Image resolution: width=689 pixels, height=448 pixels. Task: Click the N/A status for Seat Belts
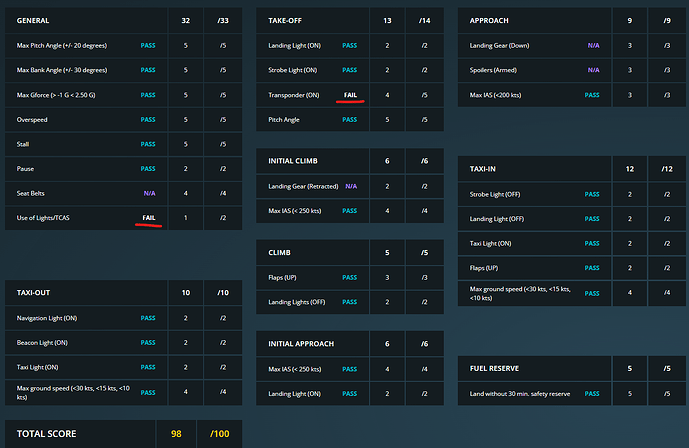click(149, 193)
